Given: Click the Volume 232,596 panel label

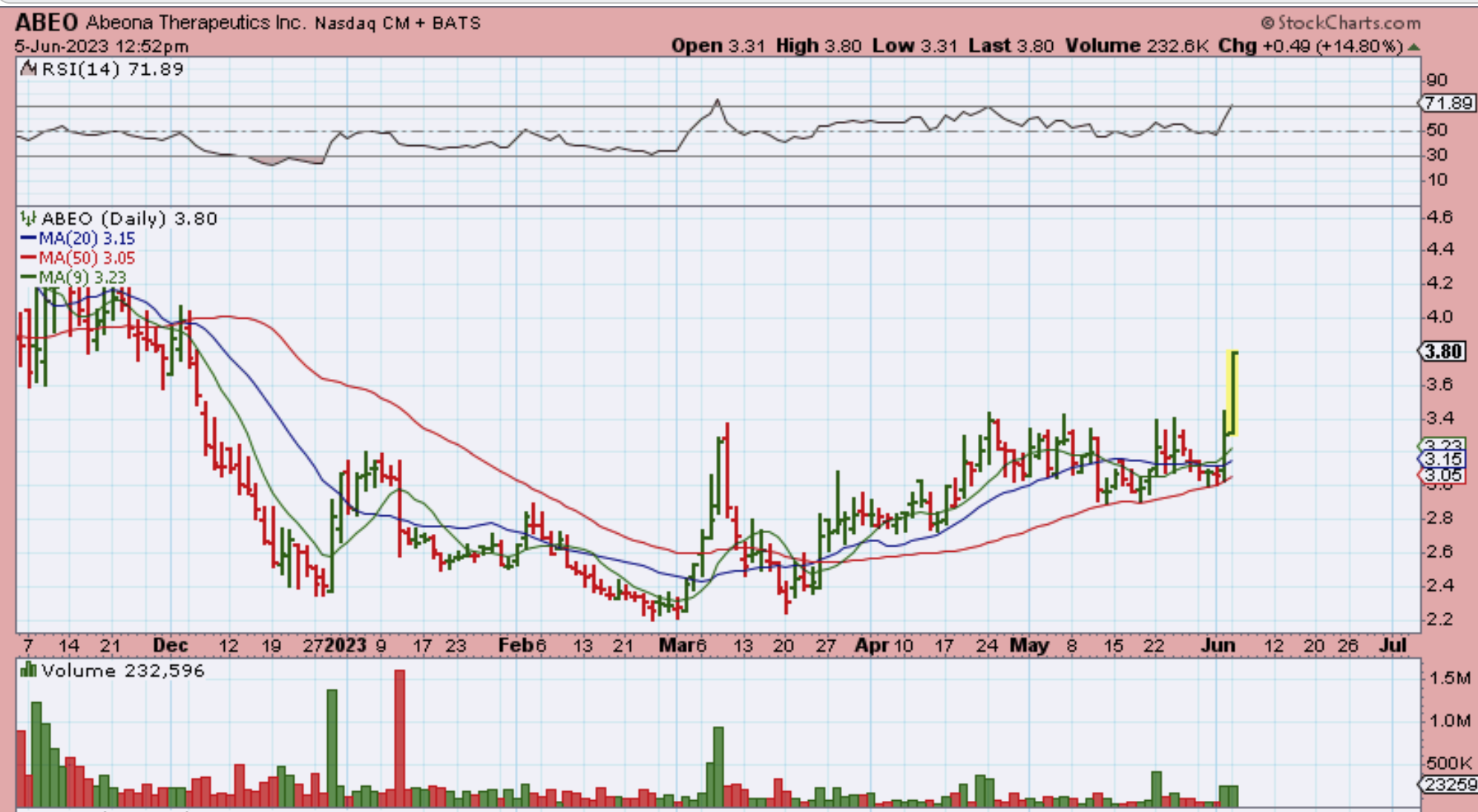Looking at the screenshot, I should (122, 670).
